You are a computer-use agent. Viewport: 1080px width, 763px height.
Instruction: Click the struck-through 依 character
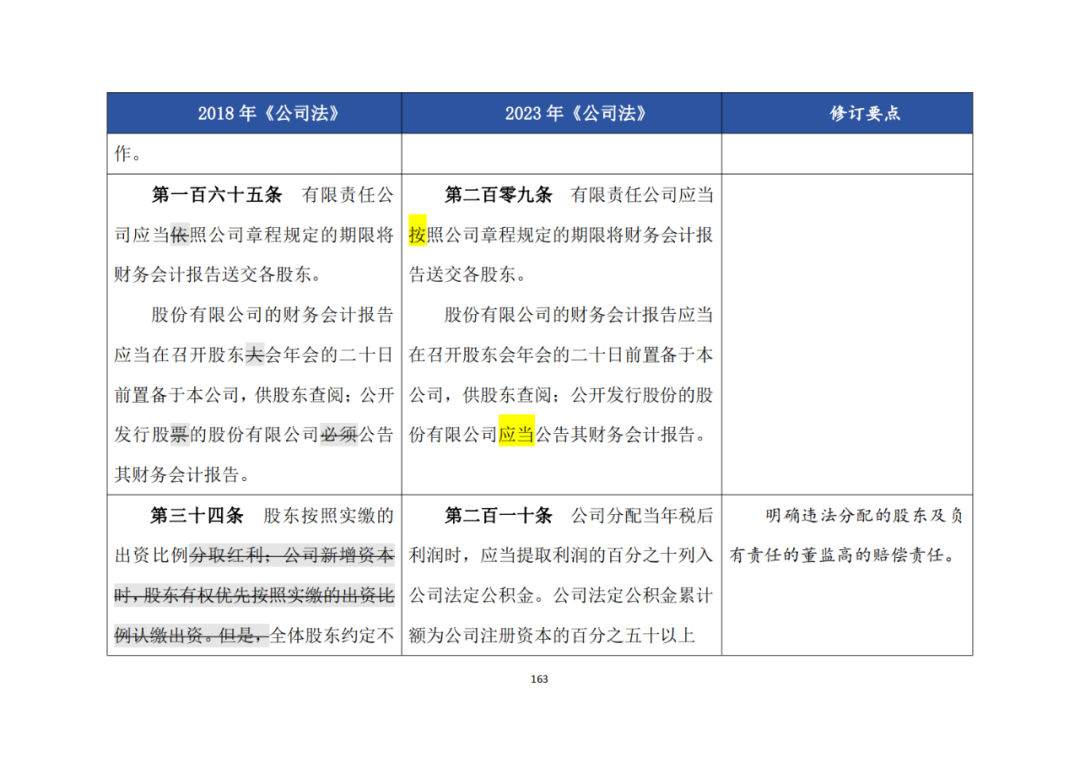click(180, 235)
